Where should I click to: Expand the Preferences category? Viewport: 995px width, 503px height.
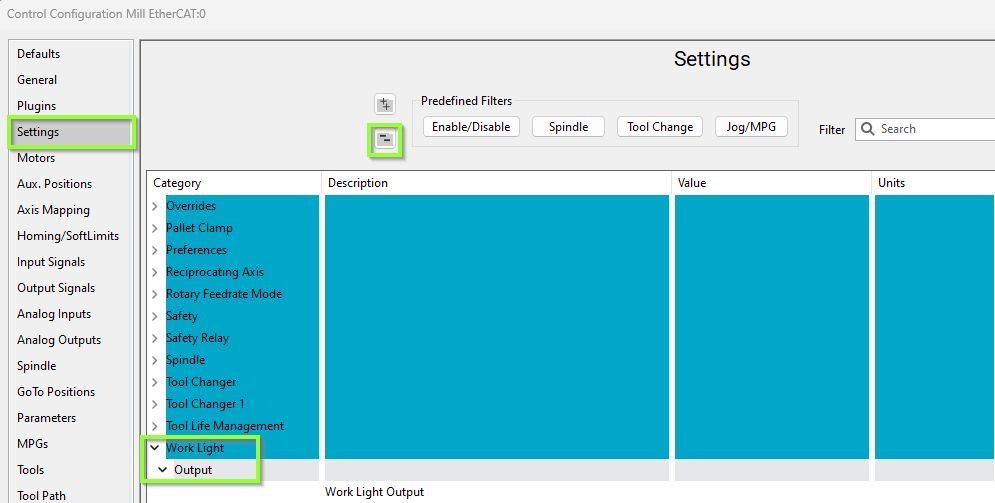[x=155, y=250]
